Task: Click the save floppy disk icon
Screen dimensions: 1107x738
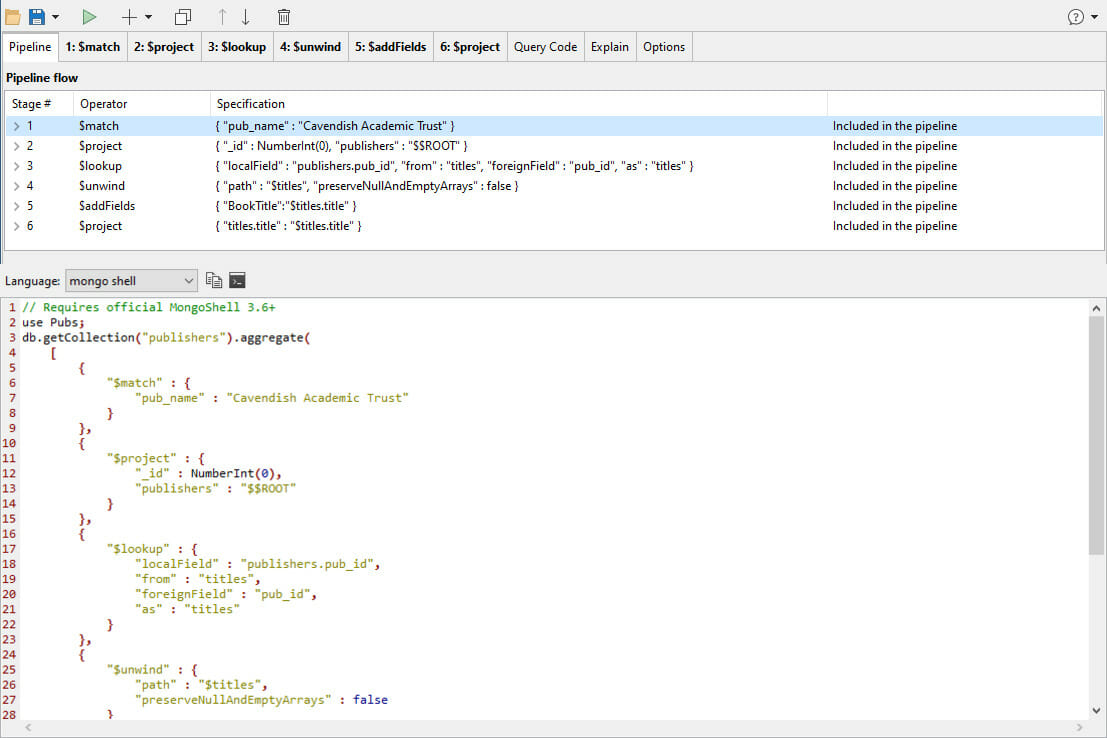Action: coord(37,16)
